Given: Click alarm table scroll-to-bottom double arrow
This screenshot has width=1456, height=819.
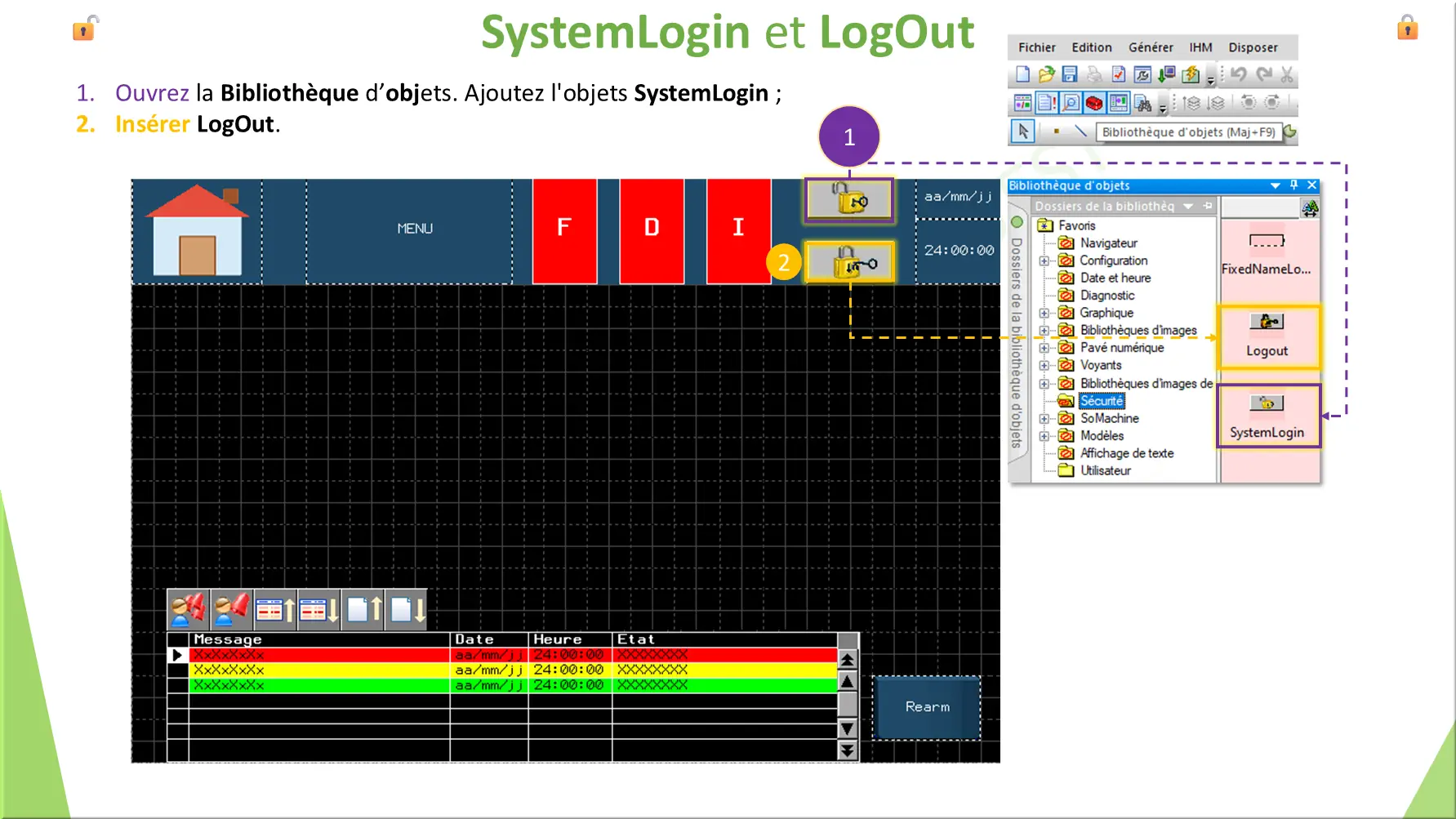Looking at the screenshot, I should tap(848, 750).
